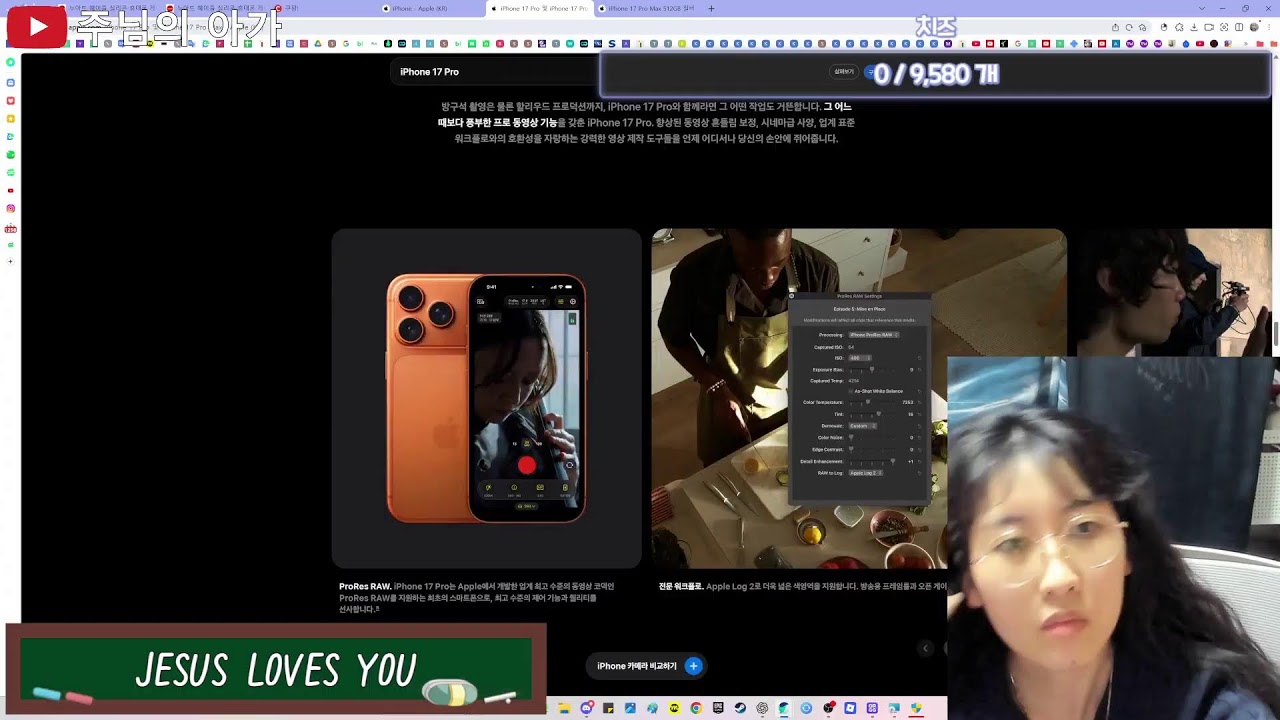Image resolution: width=1280 pixels, height=720 pixels.
Task: Launch Steam from the taskbar
Action: [x=740, y=708]
